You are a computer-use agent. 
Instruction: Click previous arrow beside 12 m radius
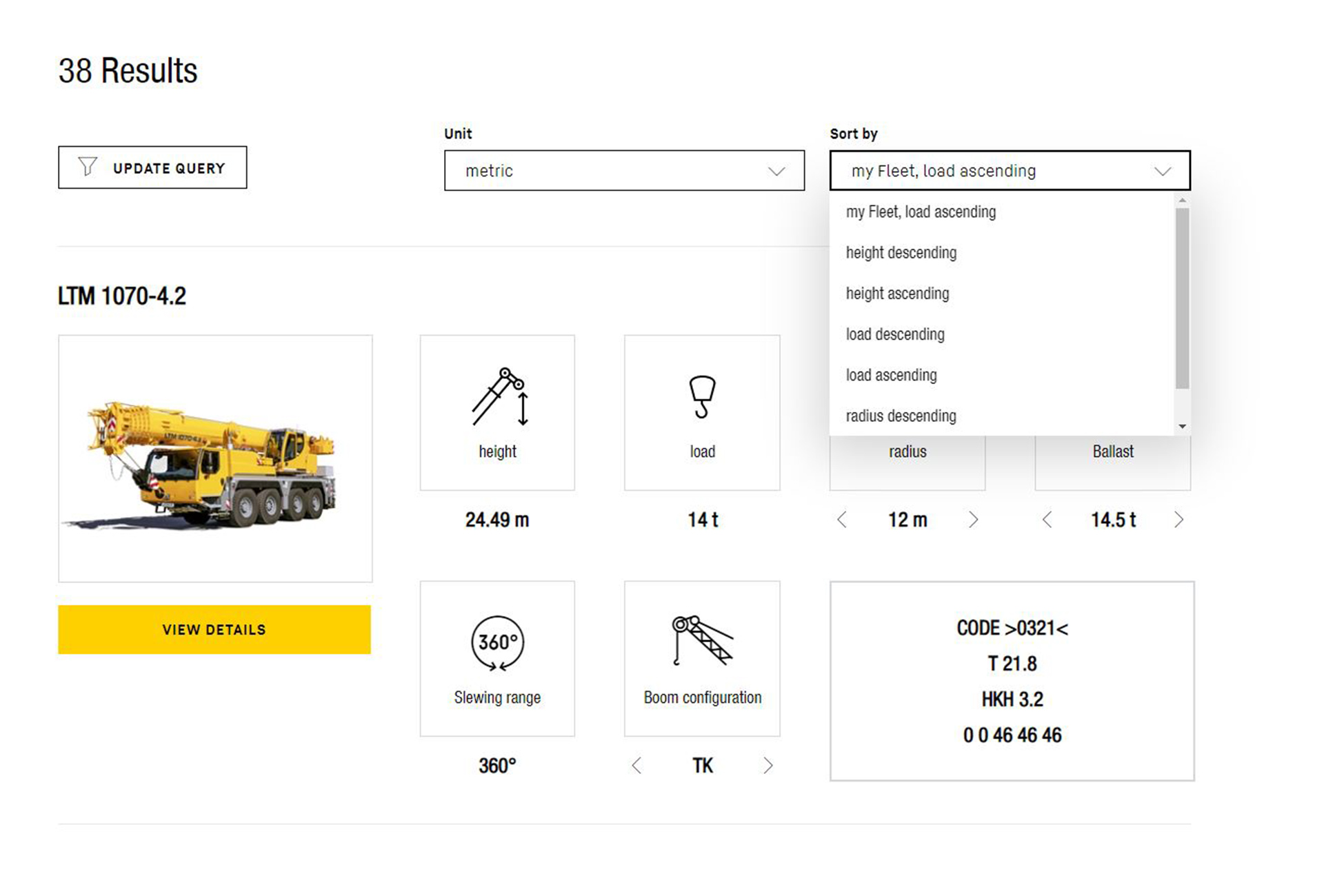pos(842,520)
